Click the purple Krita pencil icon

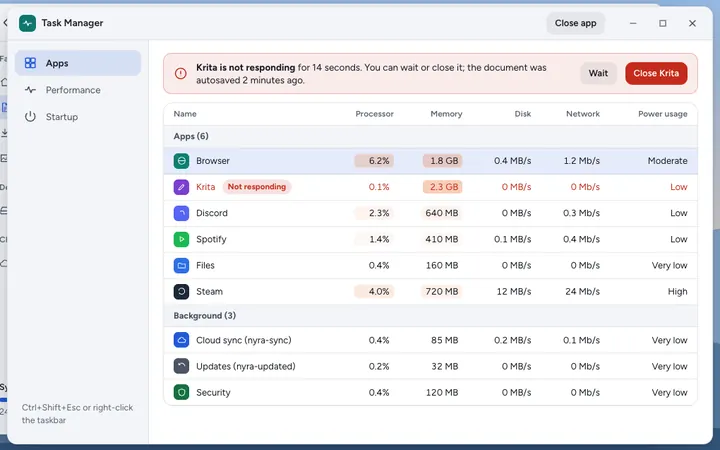point(181,187)
